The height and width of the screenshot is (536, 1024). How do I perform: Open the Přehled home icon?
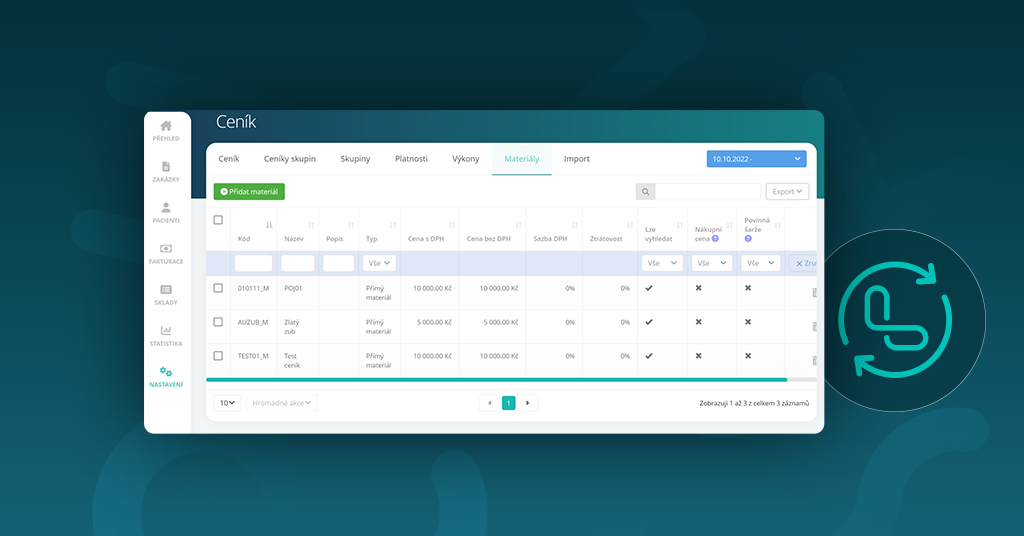(x=166, y=125)
